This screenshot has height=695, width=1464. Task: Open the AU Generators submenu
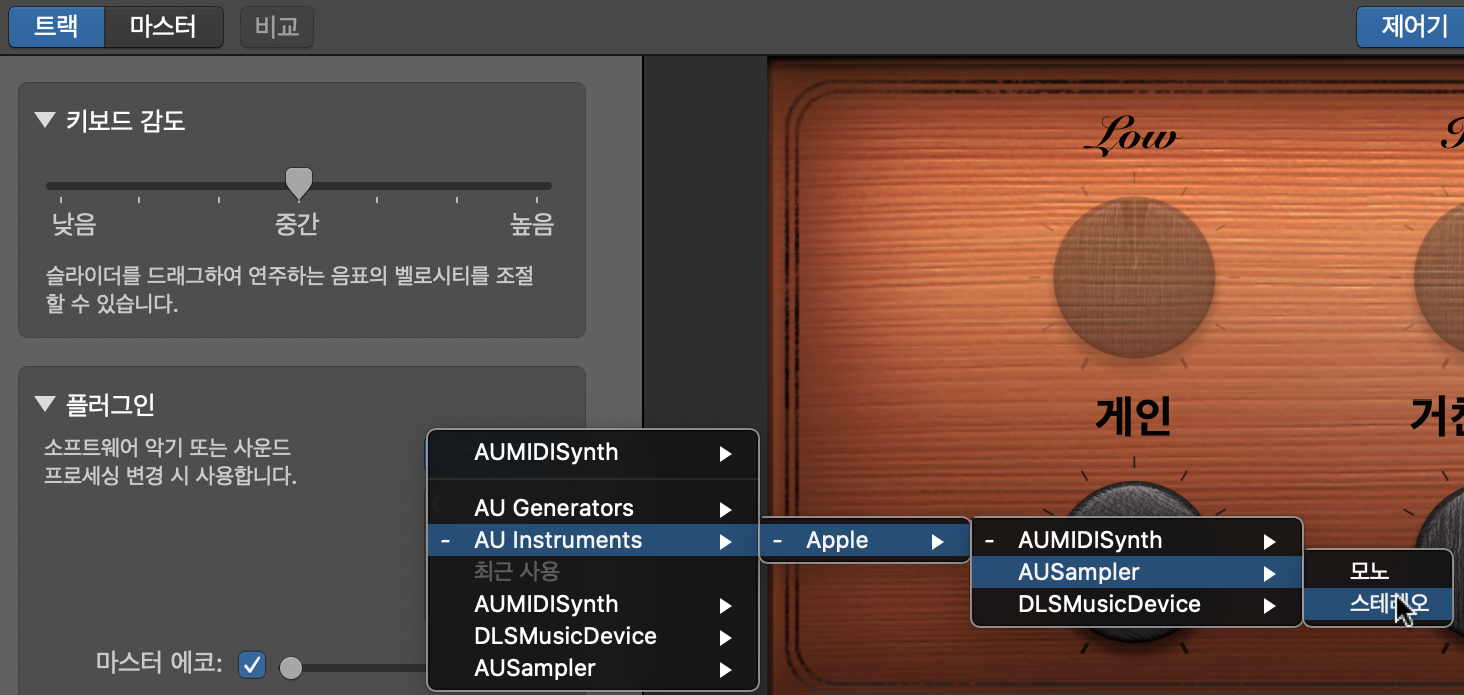click(593, 508)
